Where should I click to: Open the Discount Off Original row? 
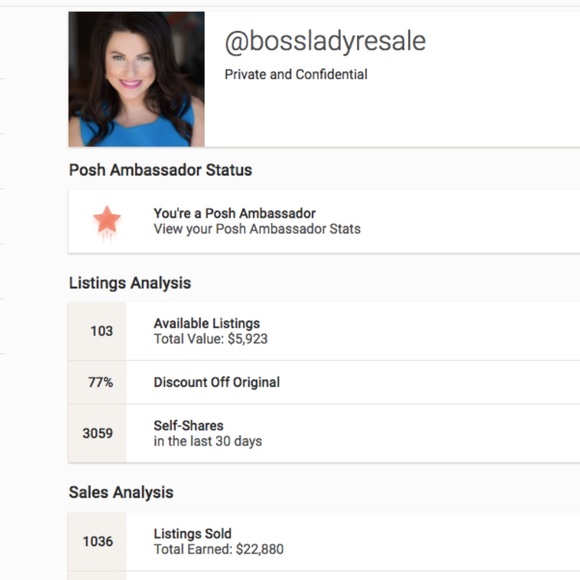[x=324, y=382]
